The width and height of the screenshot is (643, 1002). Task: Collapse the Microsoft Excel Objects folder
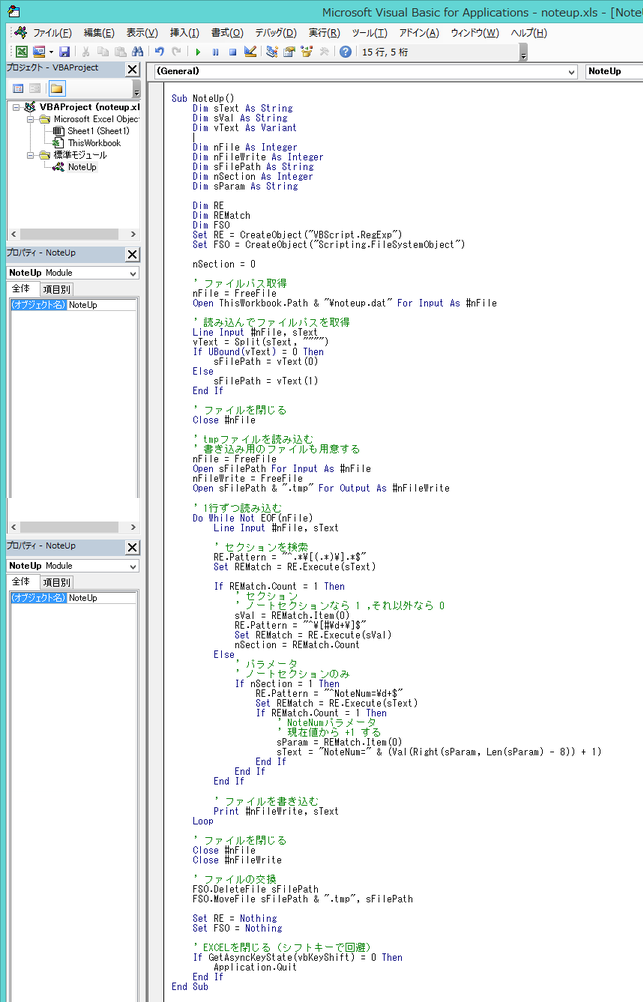31,119
